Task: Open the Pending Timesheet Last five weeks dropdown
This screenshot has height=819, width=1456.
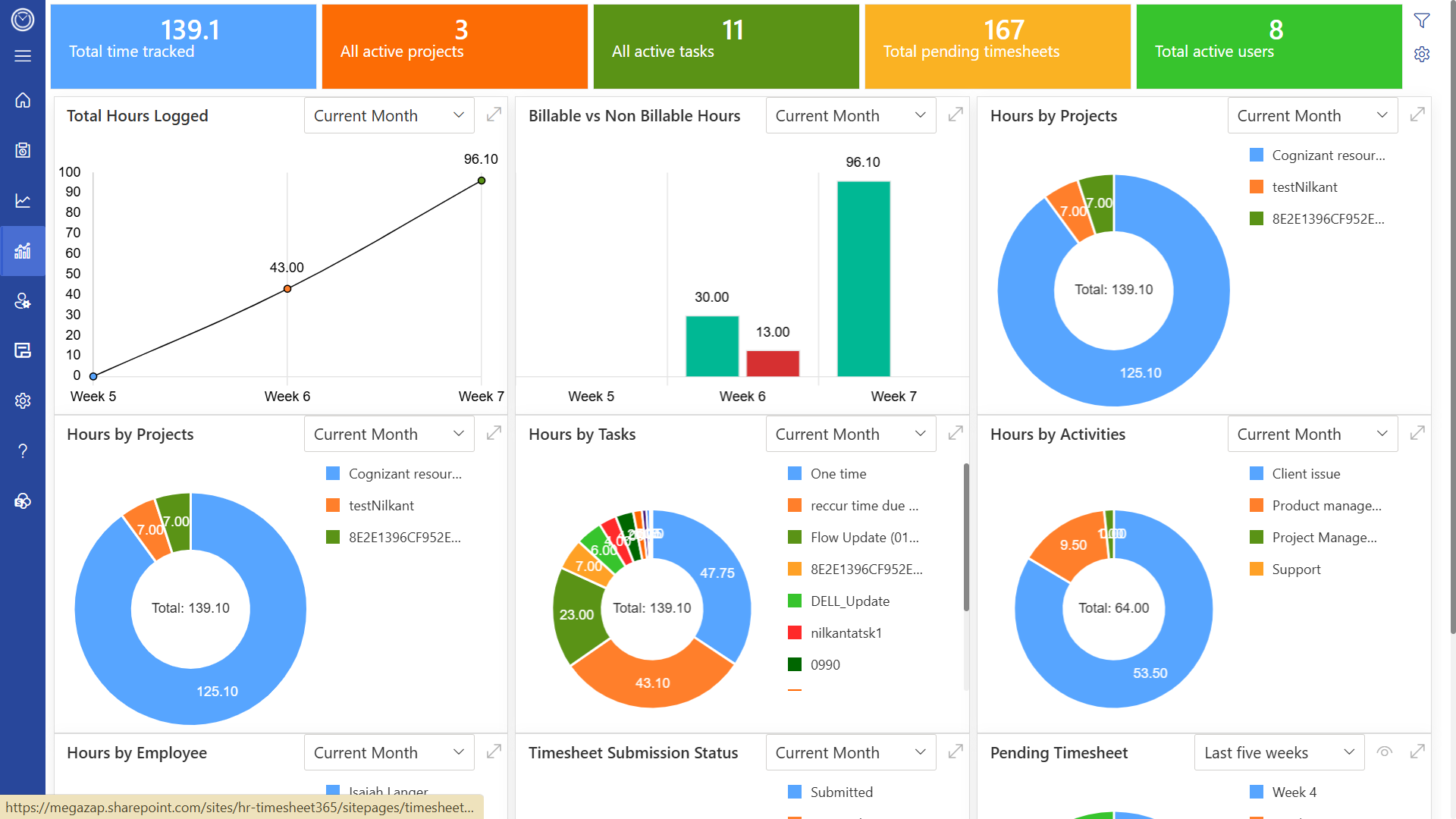Action: pos(1279,752)
